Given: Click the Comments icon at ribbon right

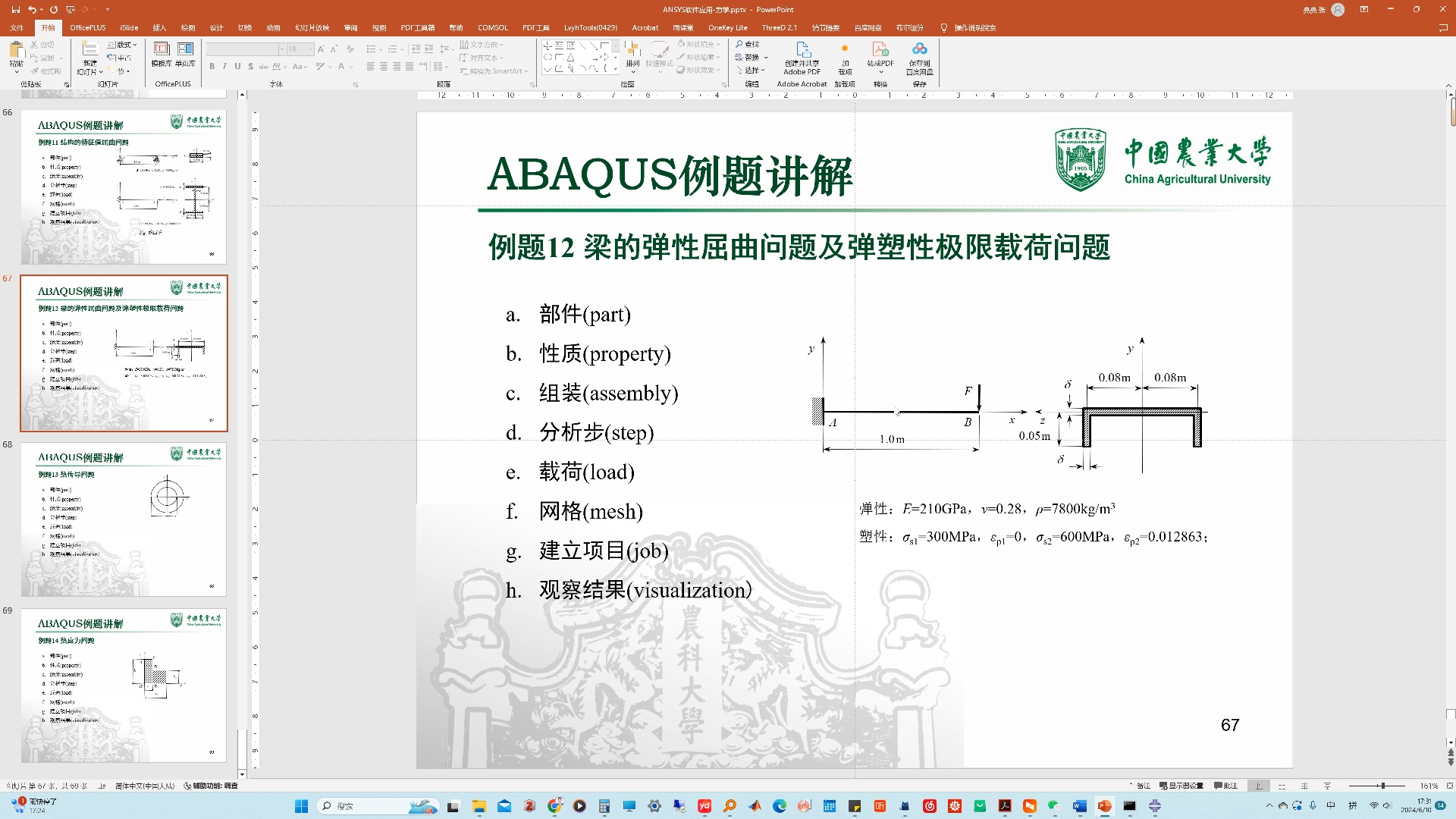Looking at the screenshot, I should (x=1443, y=27).
